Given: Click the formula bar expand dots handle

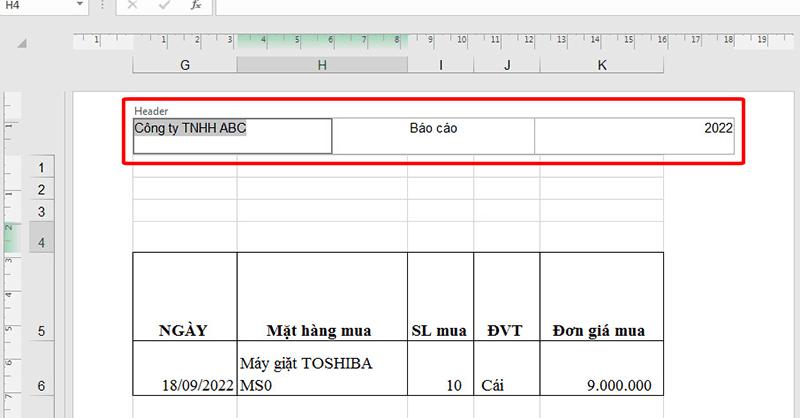Looking at the screenshot, I should click(103, 5).
